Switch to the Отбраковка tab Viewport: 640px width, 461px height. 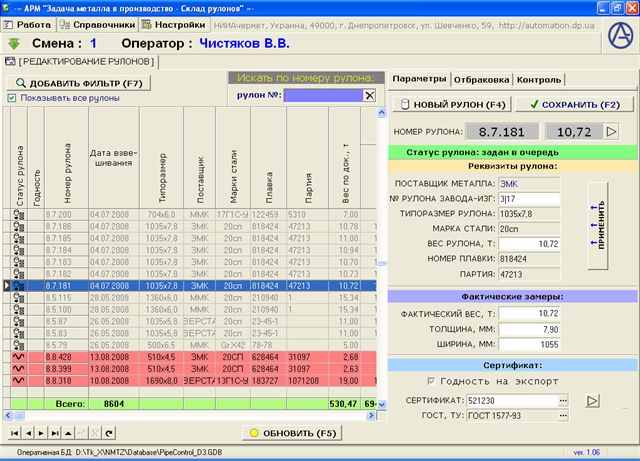pyautogui.click(x=482, y=80)
